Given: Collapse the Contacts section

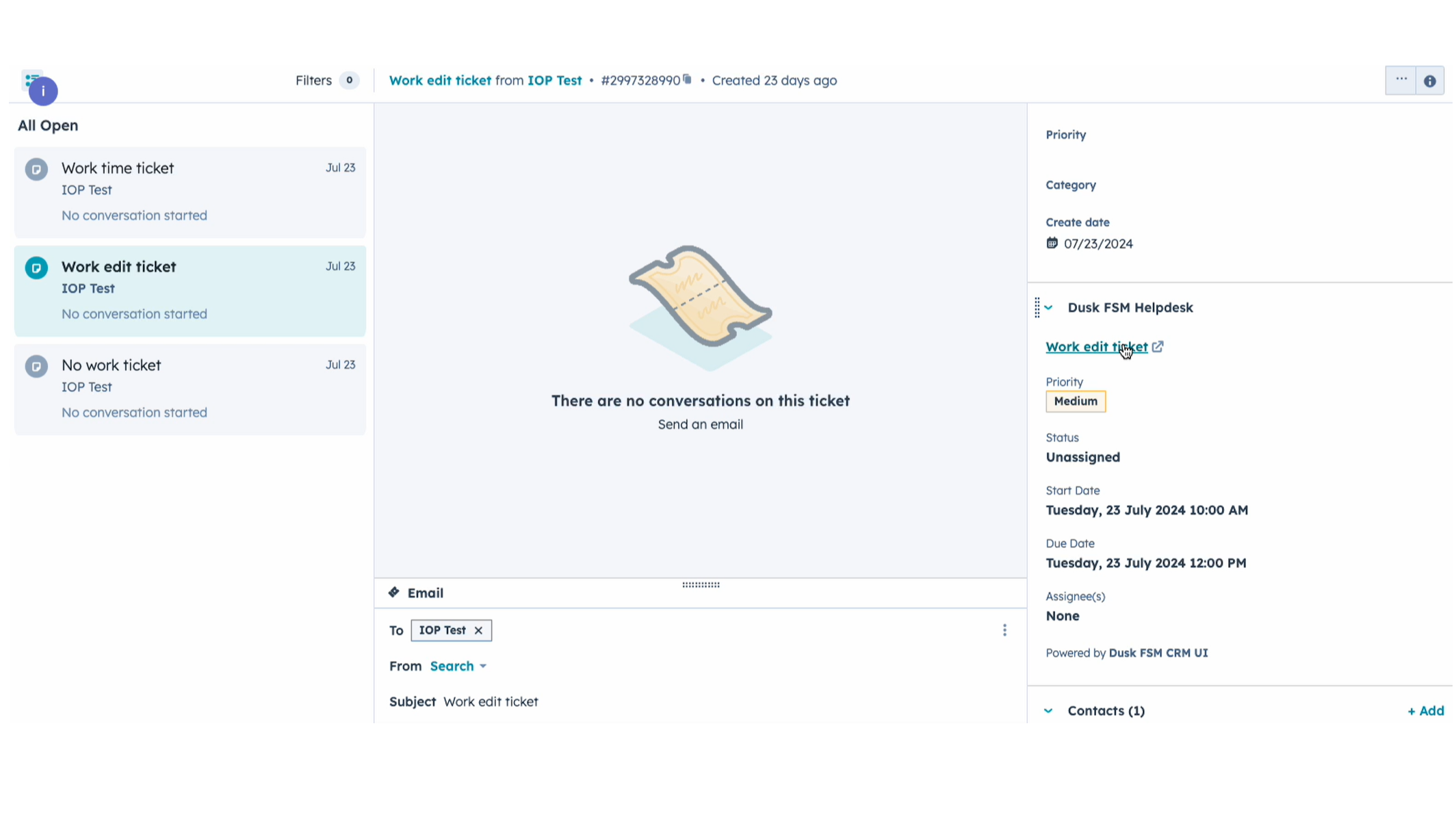Looking at the screenshot, I should 1048,711.
